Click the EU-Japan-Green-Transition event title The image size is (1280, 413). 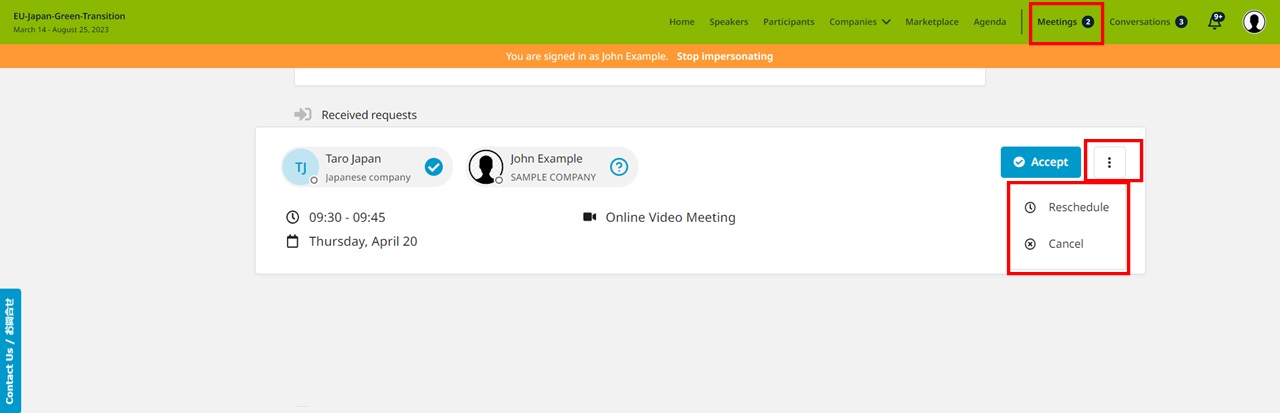pos(69,16)
